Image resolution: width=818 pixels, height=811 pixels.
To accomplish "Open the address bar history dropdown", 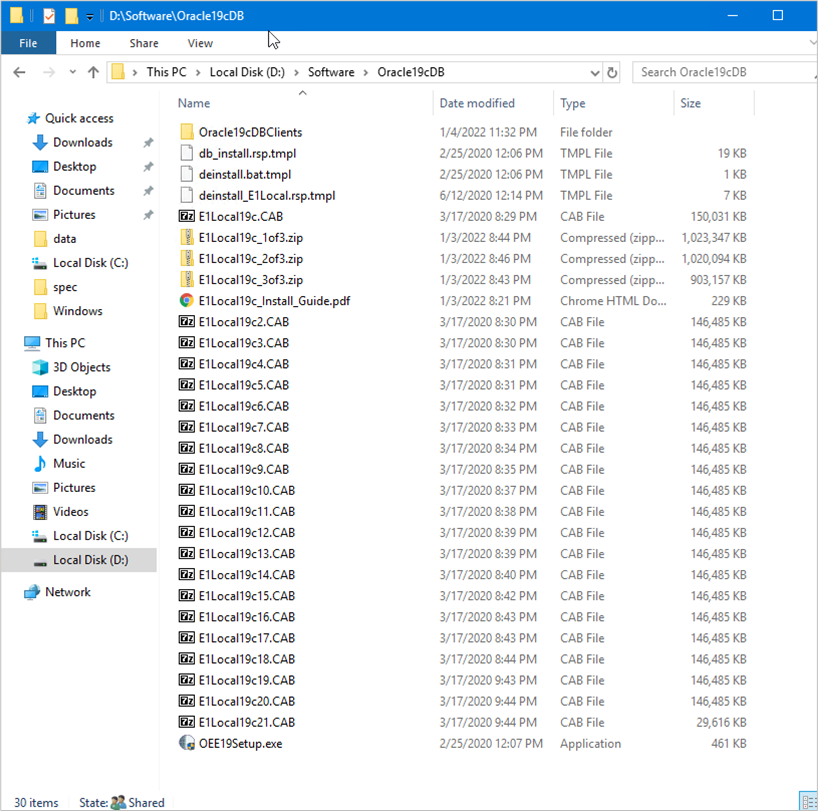I will [595, 72].
